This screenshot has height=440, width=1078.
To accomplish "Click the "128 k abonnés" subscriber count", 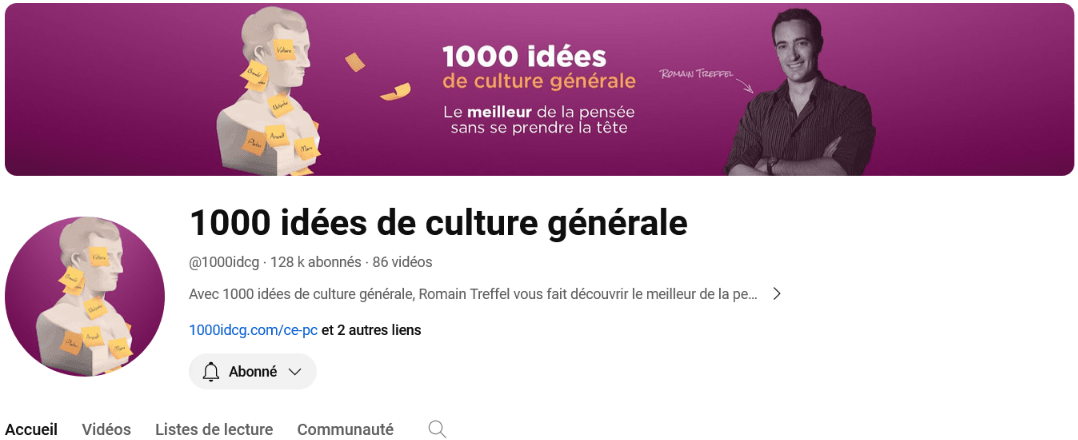I will pyautogui.click(x=316, y=262).
